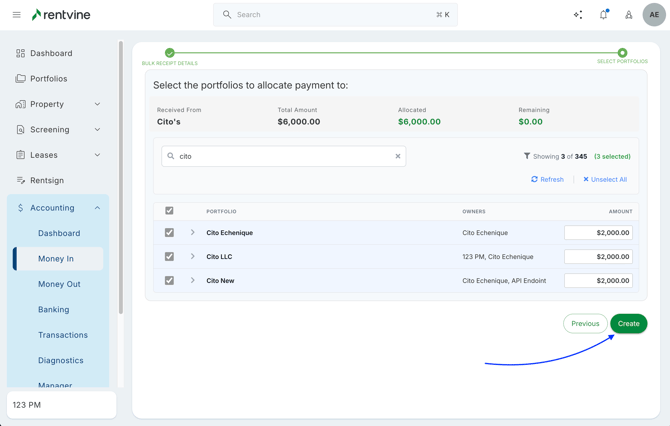The image size is (670, 426).
Task: Click the AI sparkle icon
Action: coord(578,15)
